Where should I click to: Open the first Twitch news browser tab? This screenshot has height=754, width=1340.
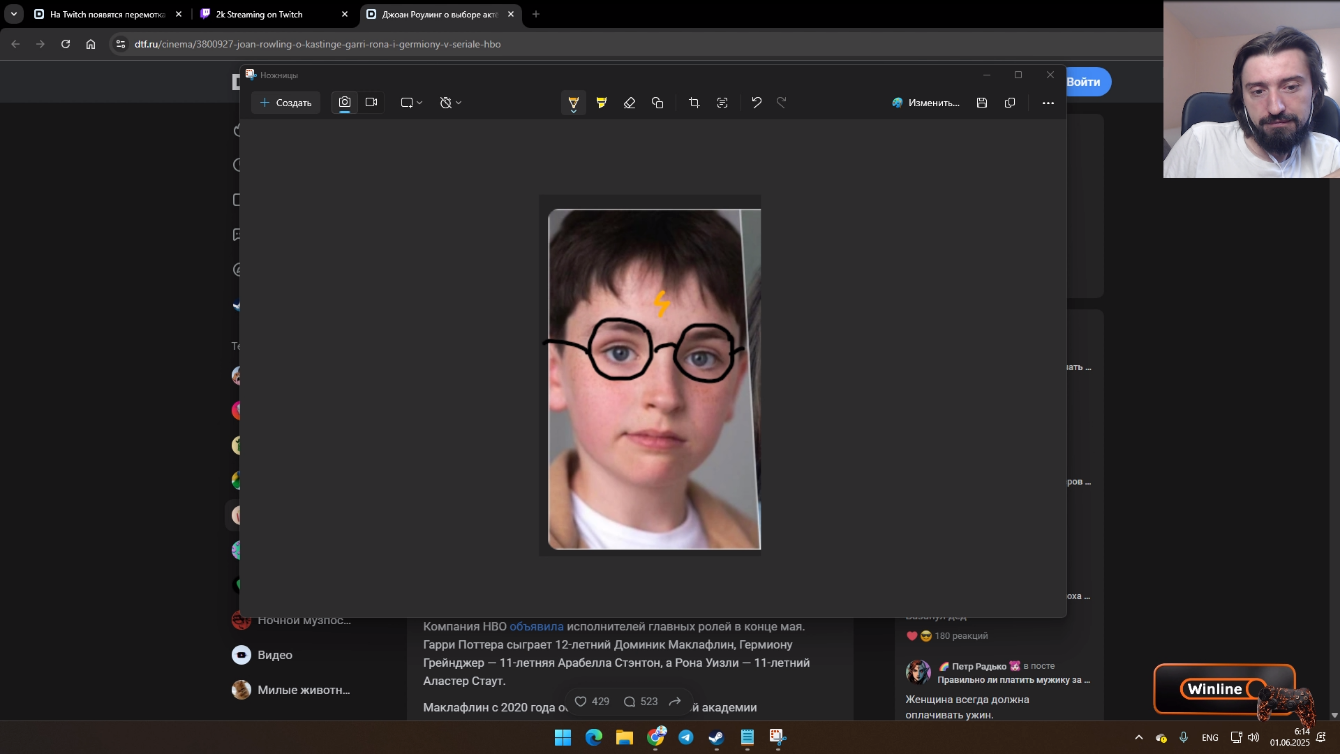point(105,14)
